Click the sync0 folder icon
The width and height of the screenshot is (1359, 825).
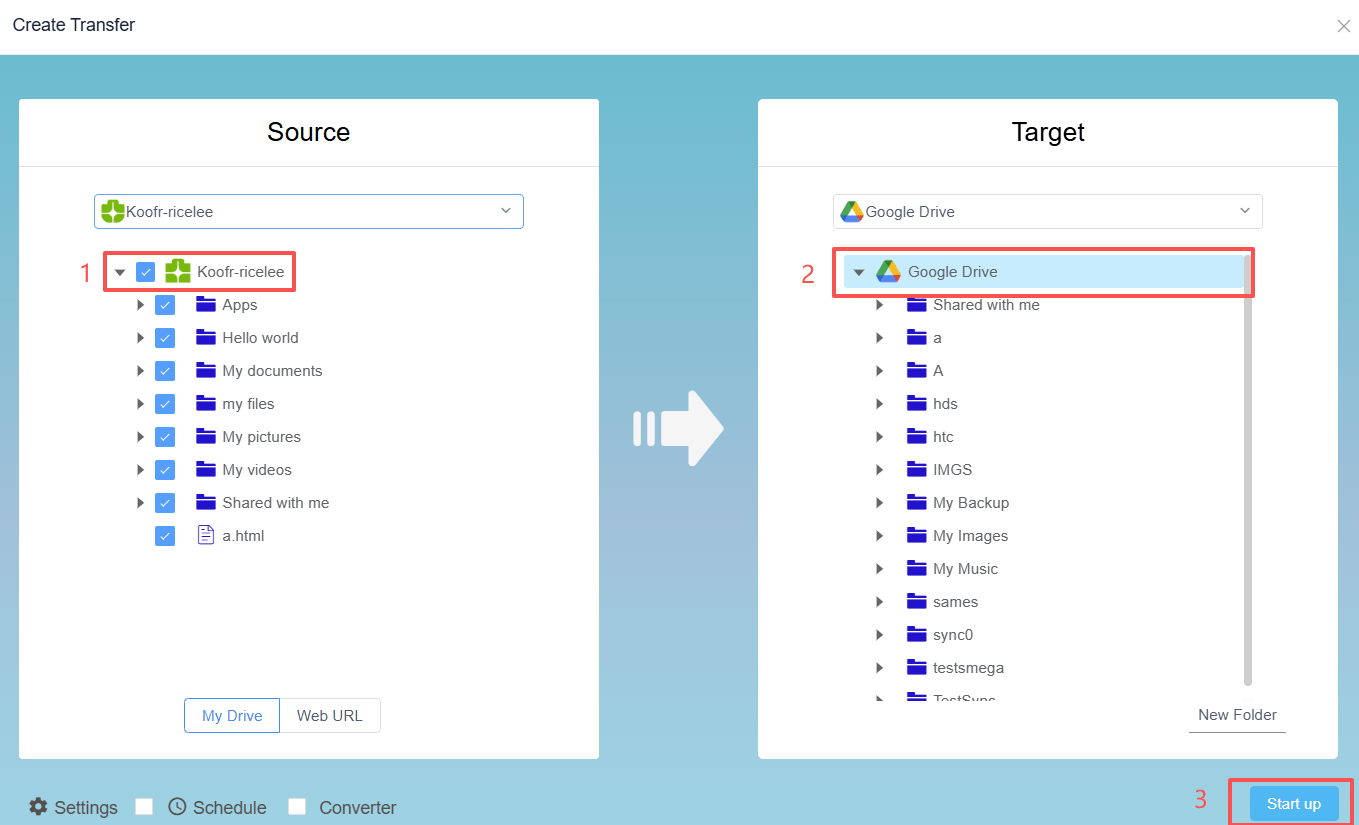click(x=917, y=634)
